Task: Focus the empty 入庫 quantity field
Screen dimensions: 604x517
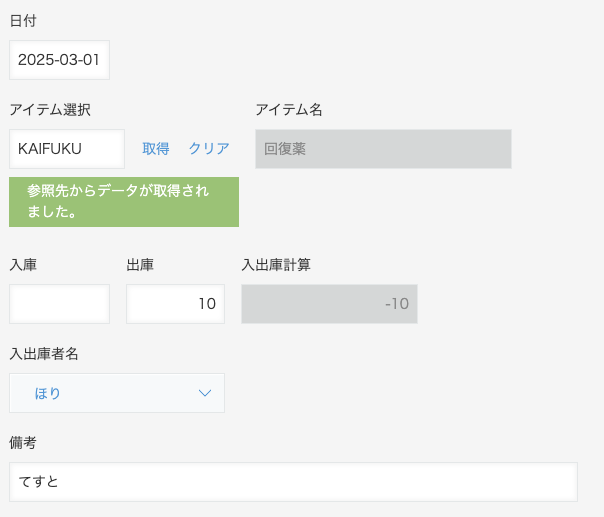Action: pyautogui.click(x=59, y=304)
